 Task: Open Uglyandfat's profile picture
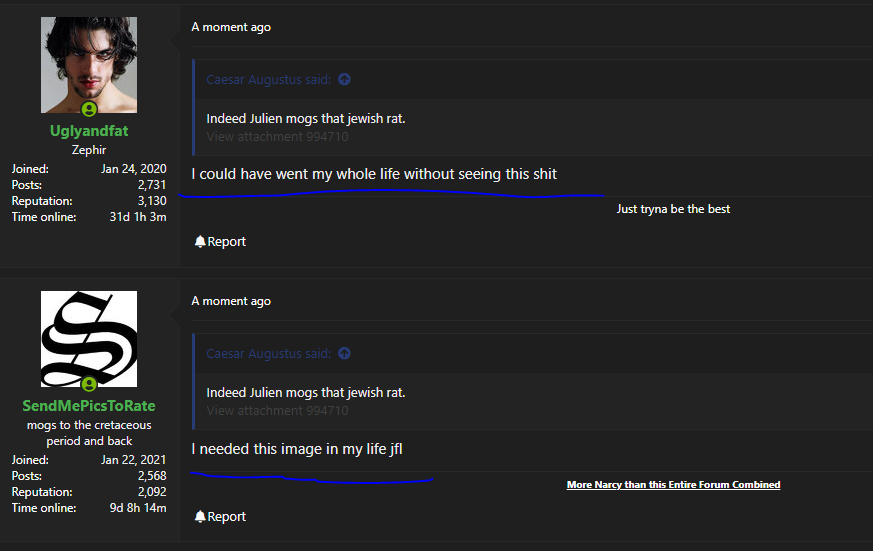tap(89, 65)
